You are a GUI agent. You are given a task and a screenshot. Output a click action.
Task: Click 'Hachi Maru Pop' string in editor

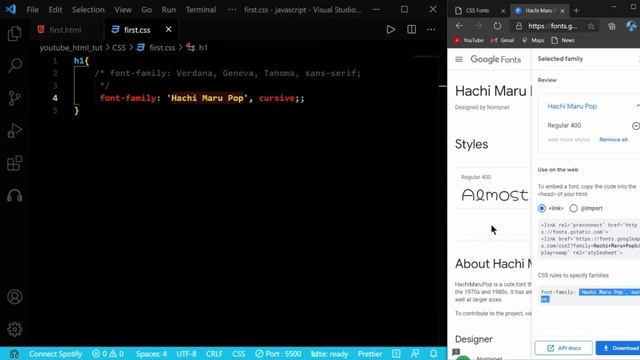pos(207,98)
